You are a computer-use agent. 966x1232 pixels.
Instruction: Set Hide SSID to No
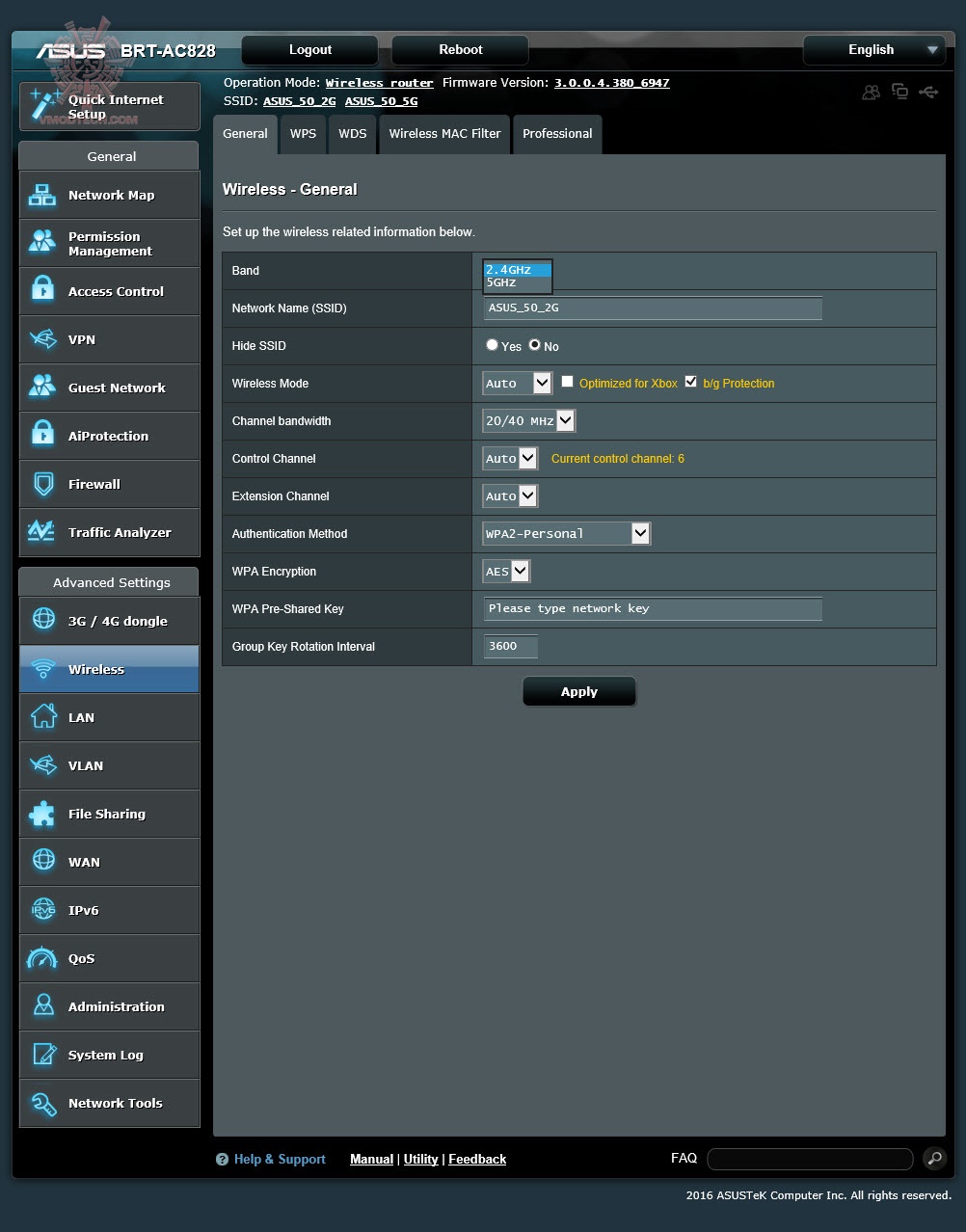(x=534, y=345)
